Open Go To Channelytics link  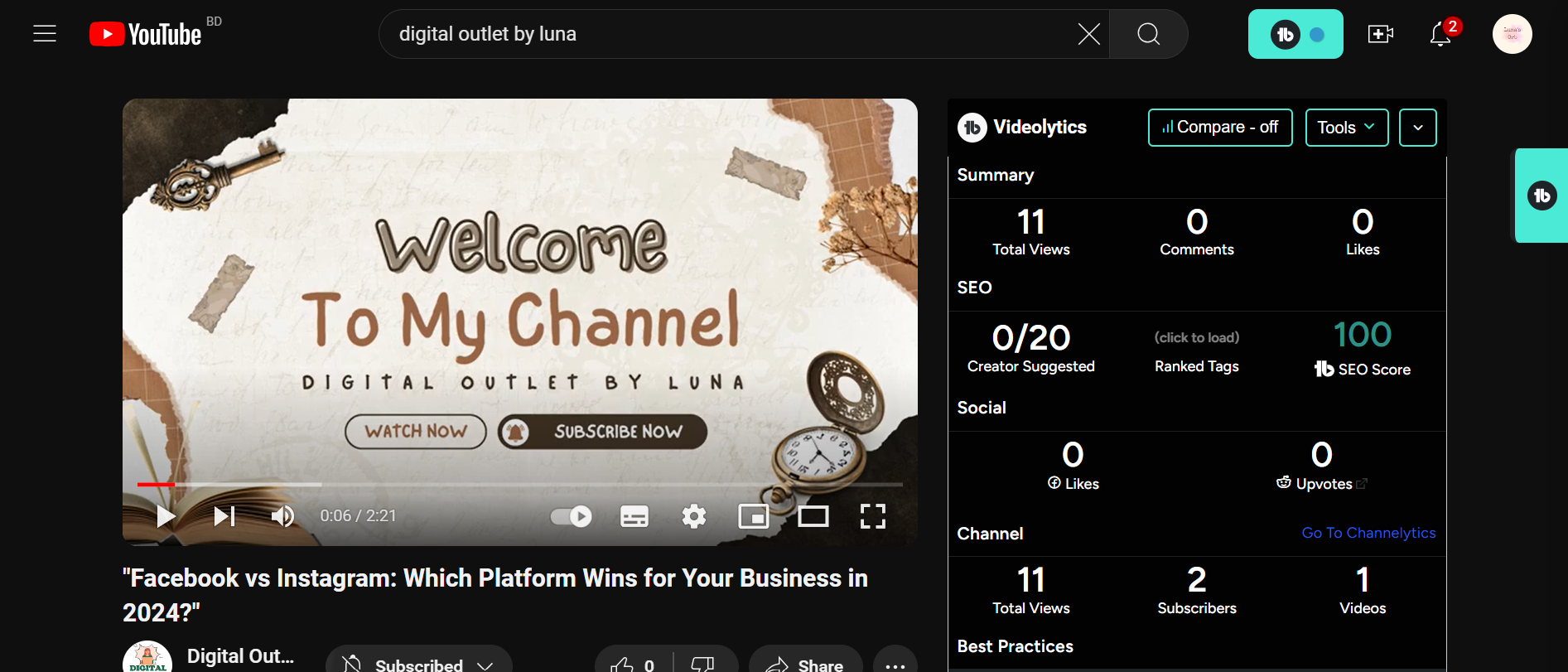pyautogui.click(x=1368, y=533)
